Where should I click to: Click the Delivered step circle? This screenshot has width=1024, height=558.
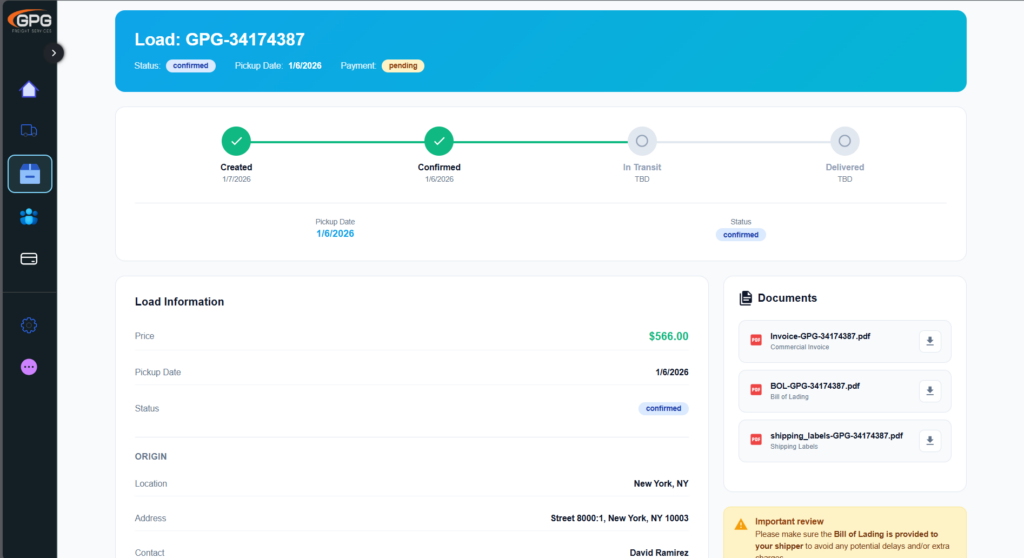point(845,141)
